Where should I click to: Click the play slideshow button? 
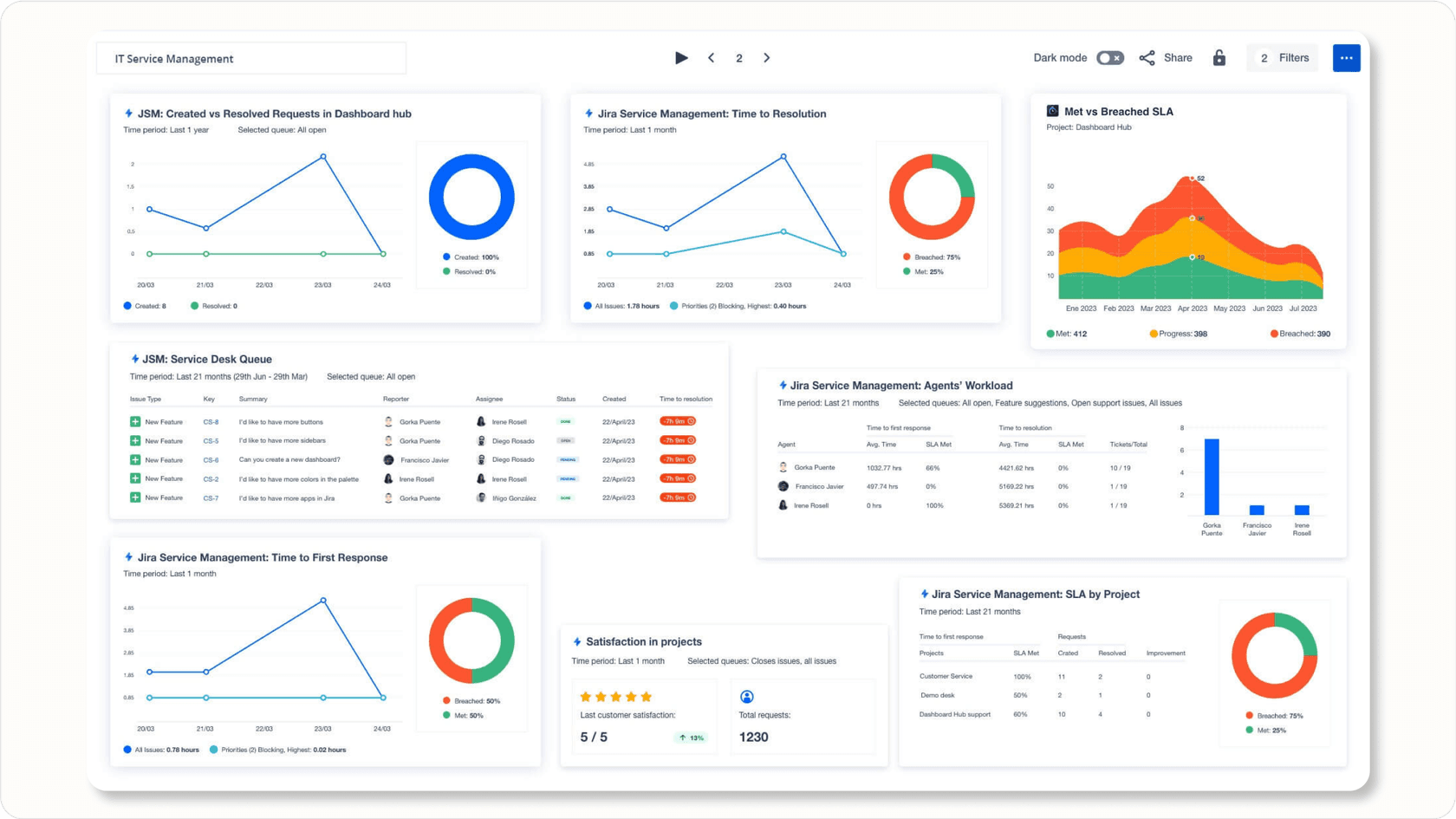point(681,58)
